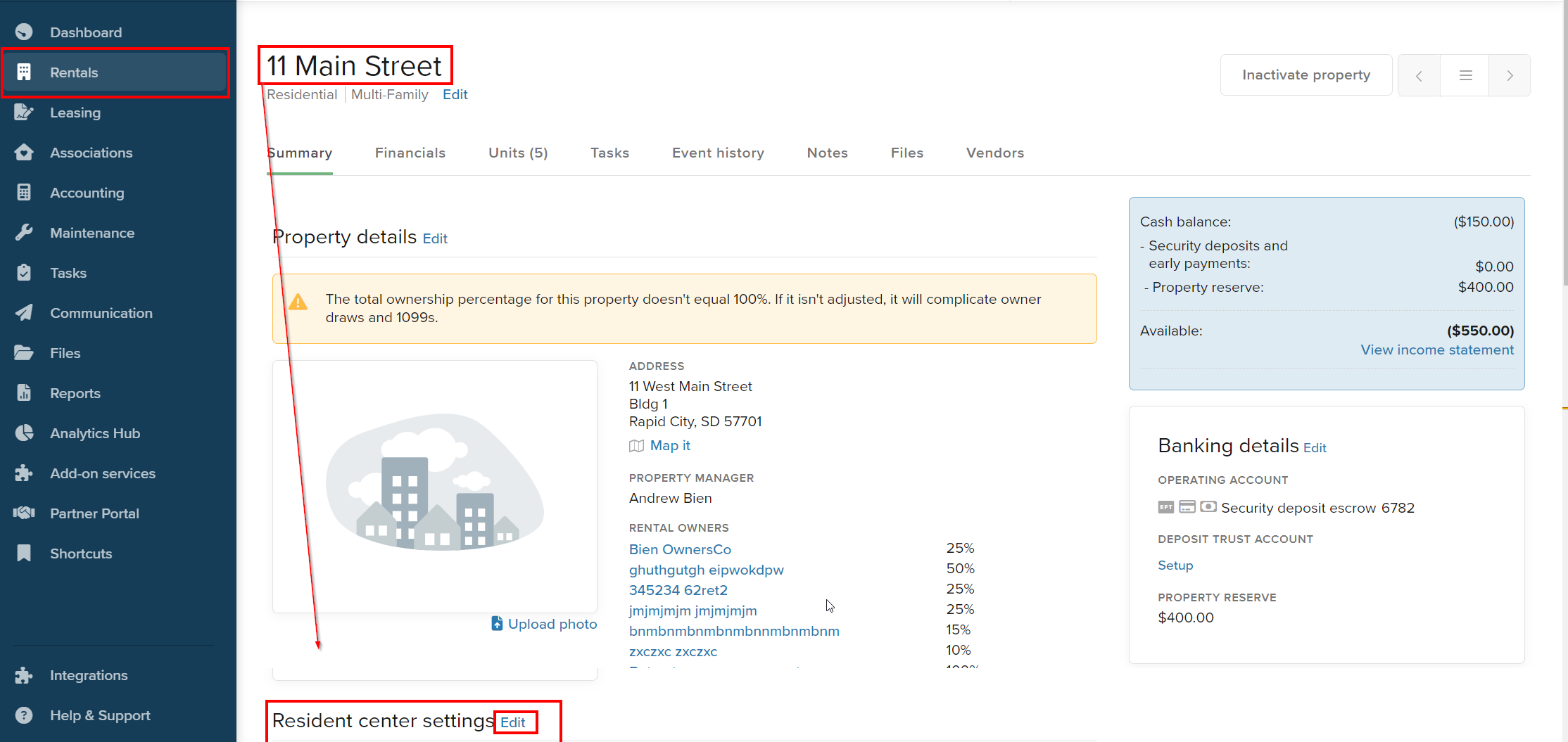Go to previous property with left chevron
The image size is (1568, 742).
click(1419, 75)
